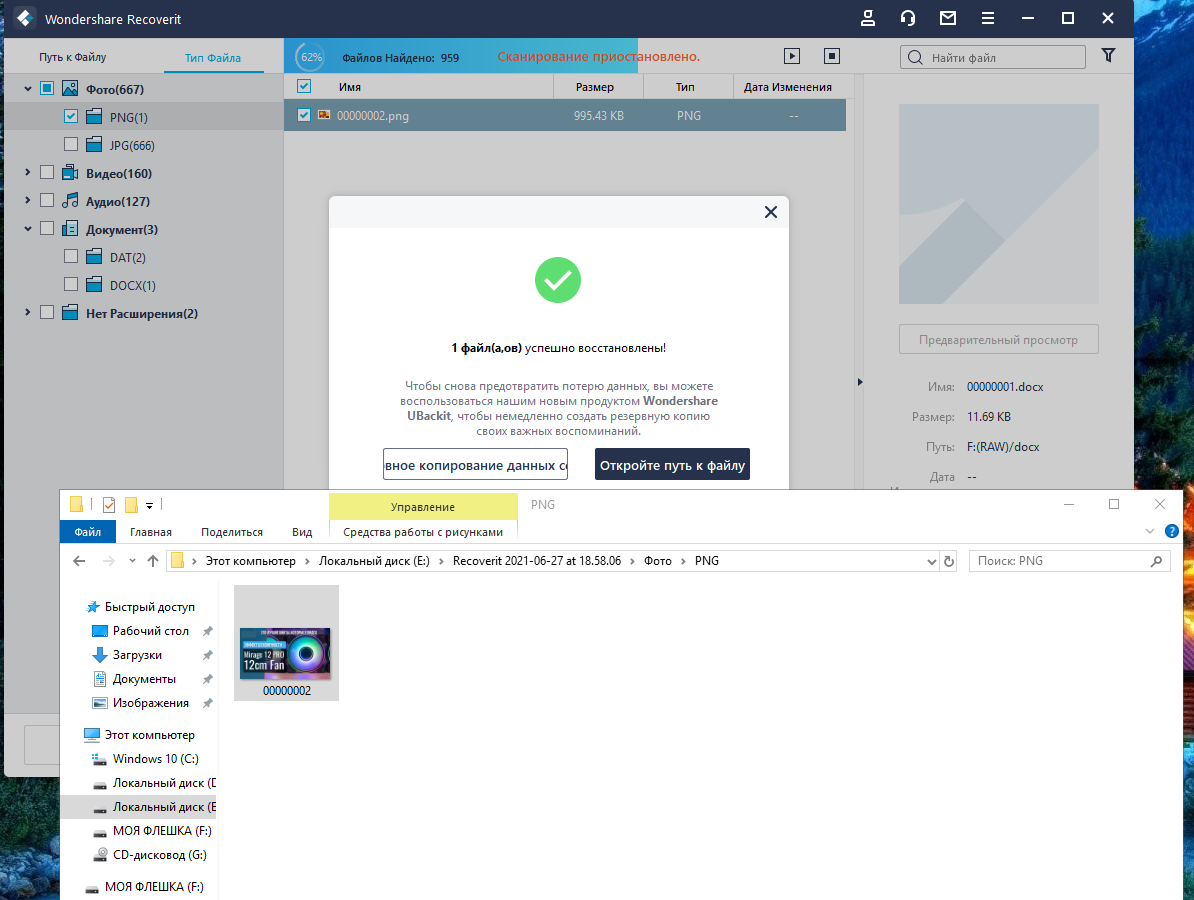Click the JPG(666) folder icon
The width and height of the screenshot is (1194, 900).
[94, 145]
